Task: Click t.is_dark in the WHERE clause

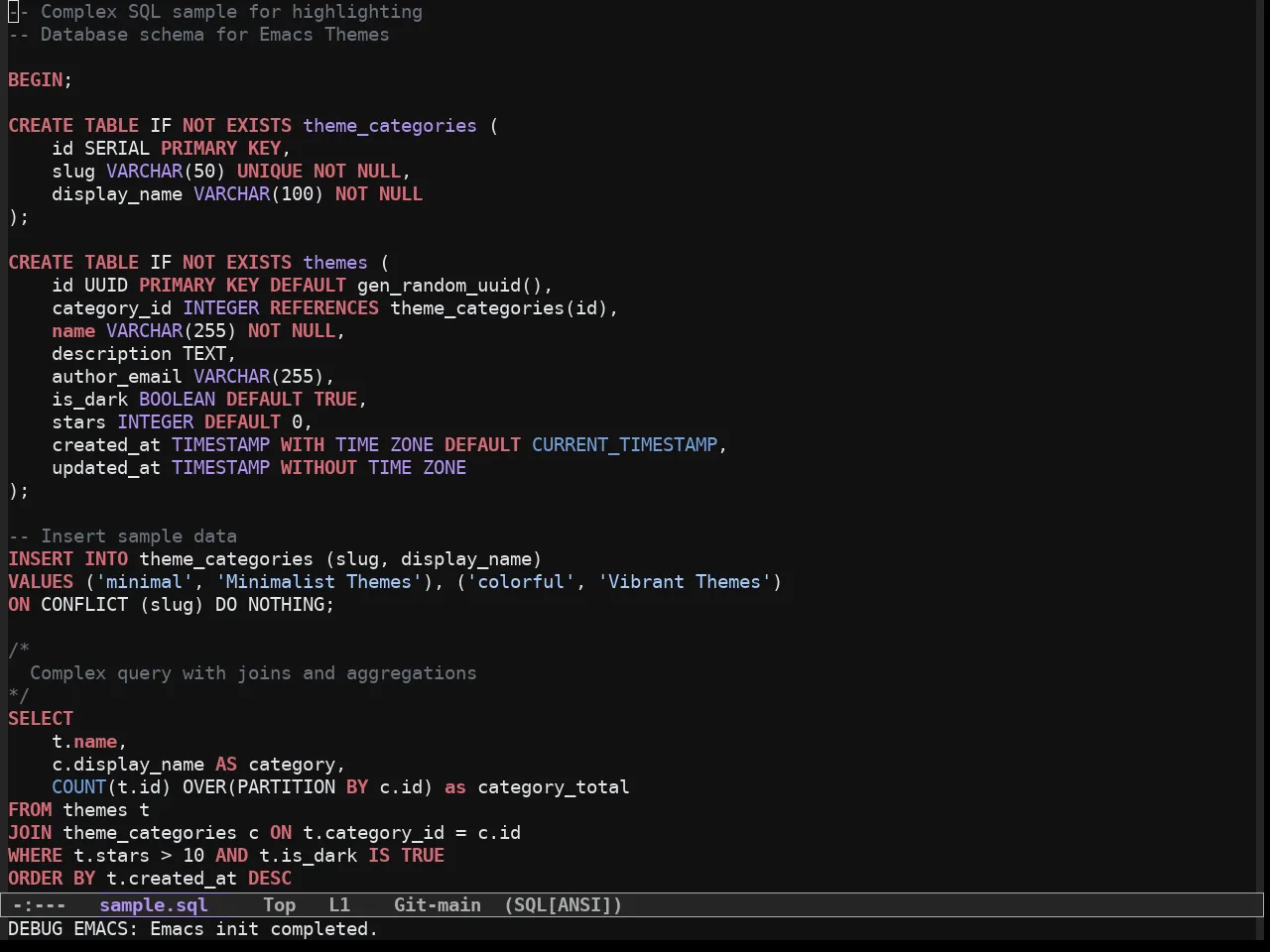Action: coord(308,856)
